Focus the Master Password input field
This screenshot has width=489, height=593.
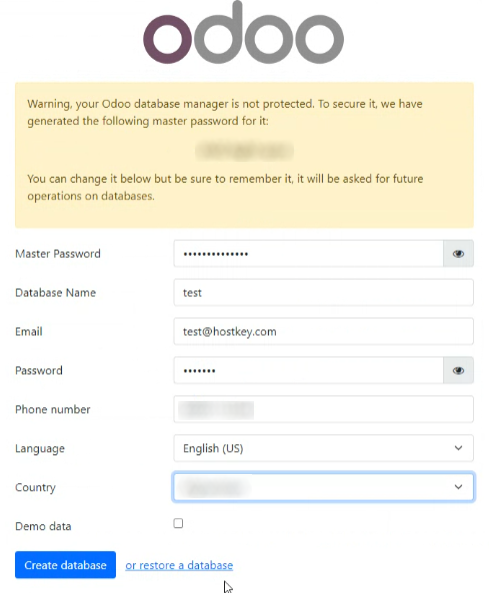[308, 253]
